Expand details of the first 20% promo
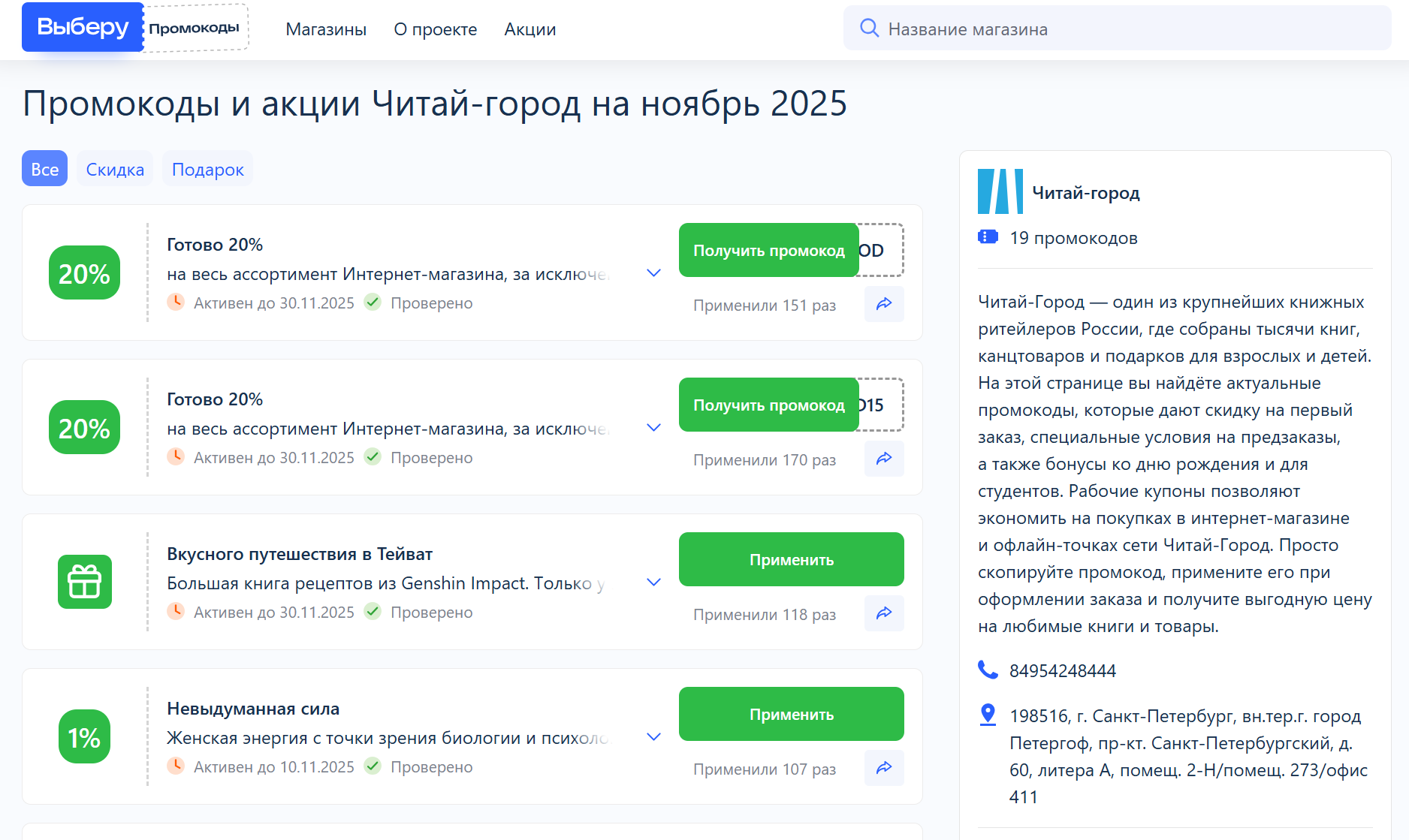The height and width of the screenshot is (840, 1409). 653,272
